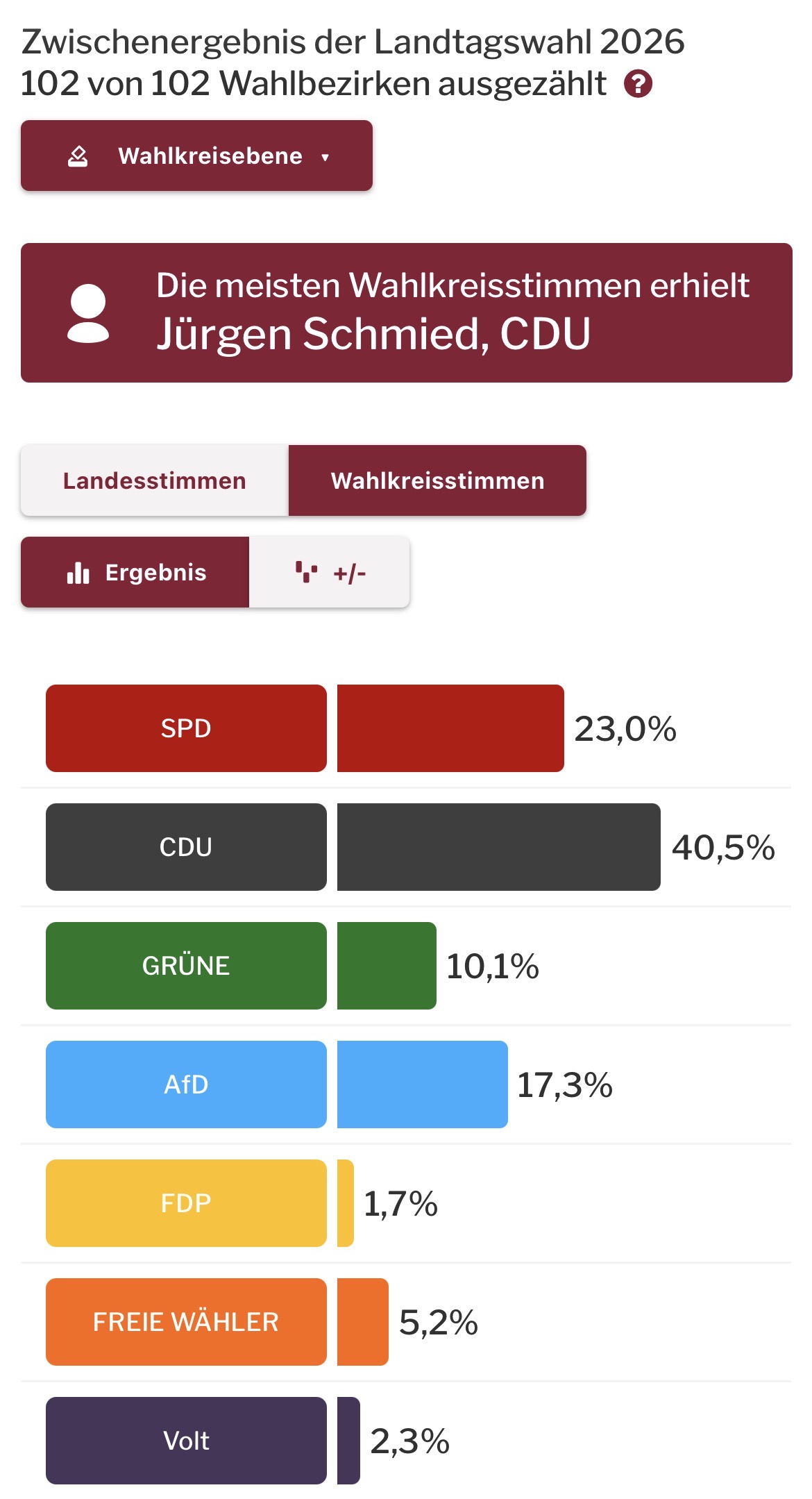This screenshot has width=812, height=1499.
Task: Click the SPD party label
Action: pos(186,728)
